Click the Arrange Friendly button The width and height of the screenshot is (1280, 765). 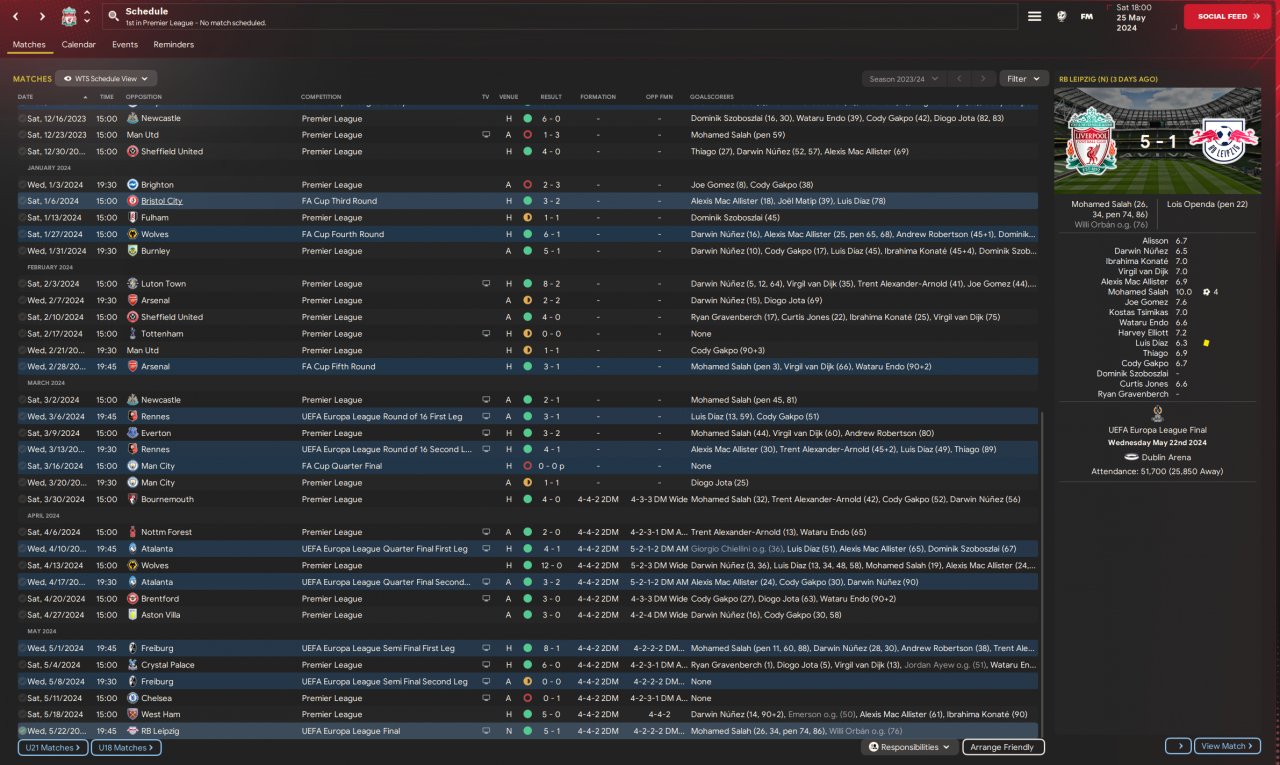[x=1003, y=747]
